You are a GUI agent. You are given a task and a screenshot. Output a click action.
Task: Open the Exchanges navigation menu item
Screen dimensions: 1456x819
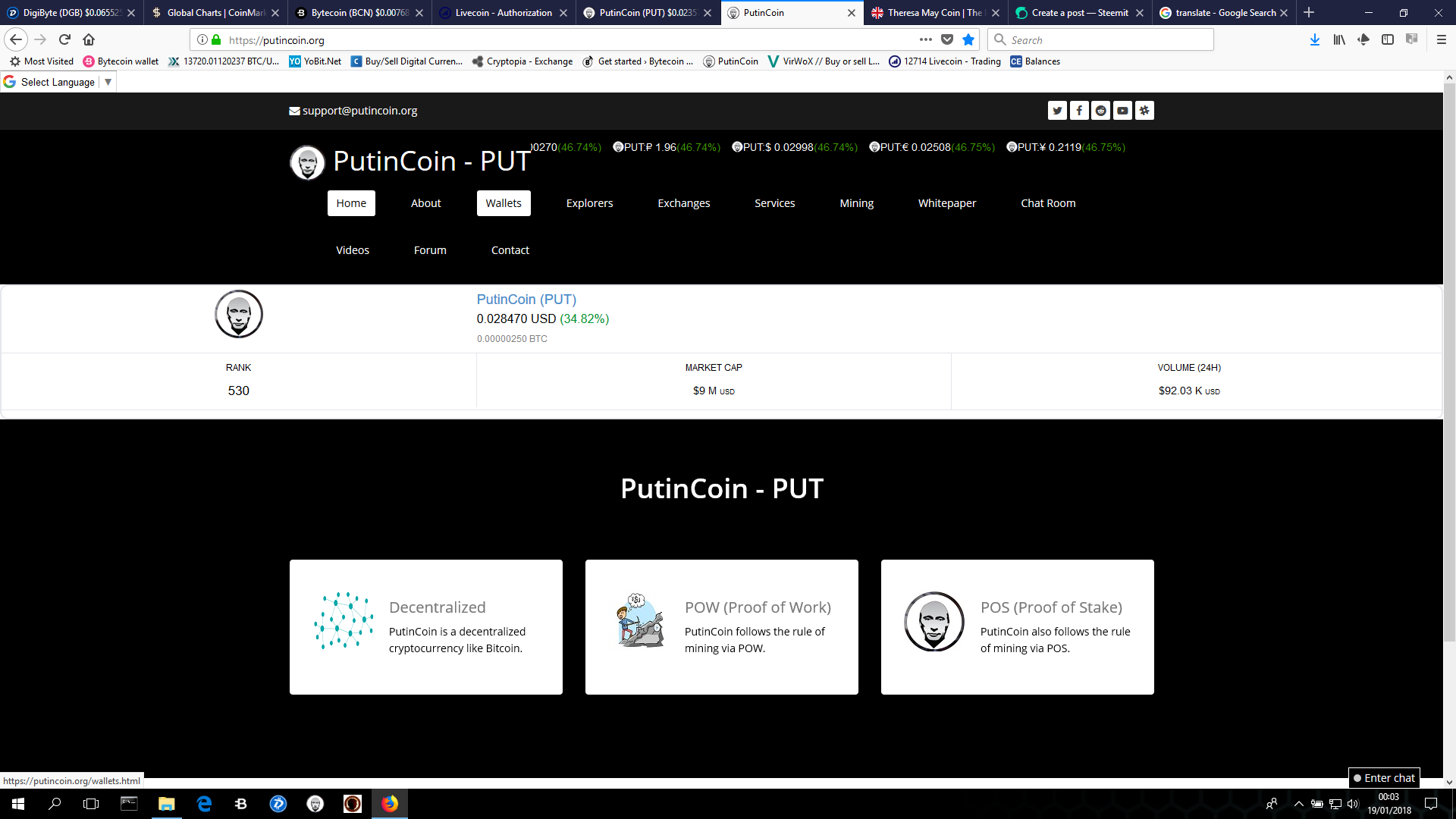pyautogui.click(x=683, y=202)
